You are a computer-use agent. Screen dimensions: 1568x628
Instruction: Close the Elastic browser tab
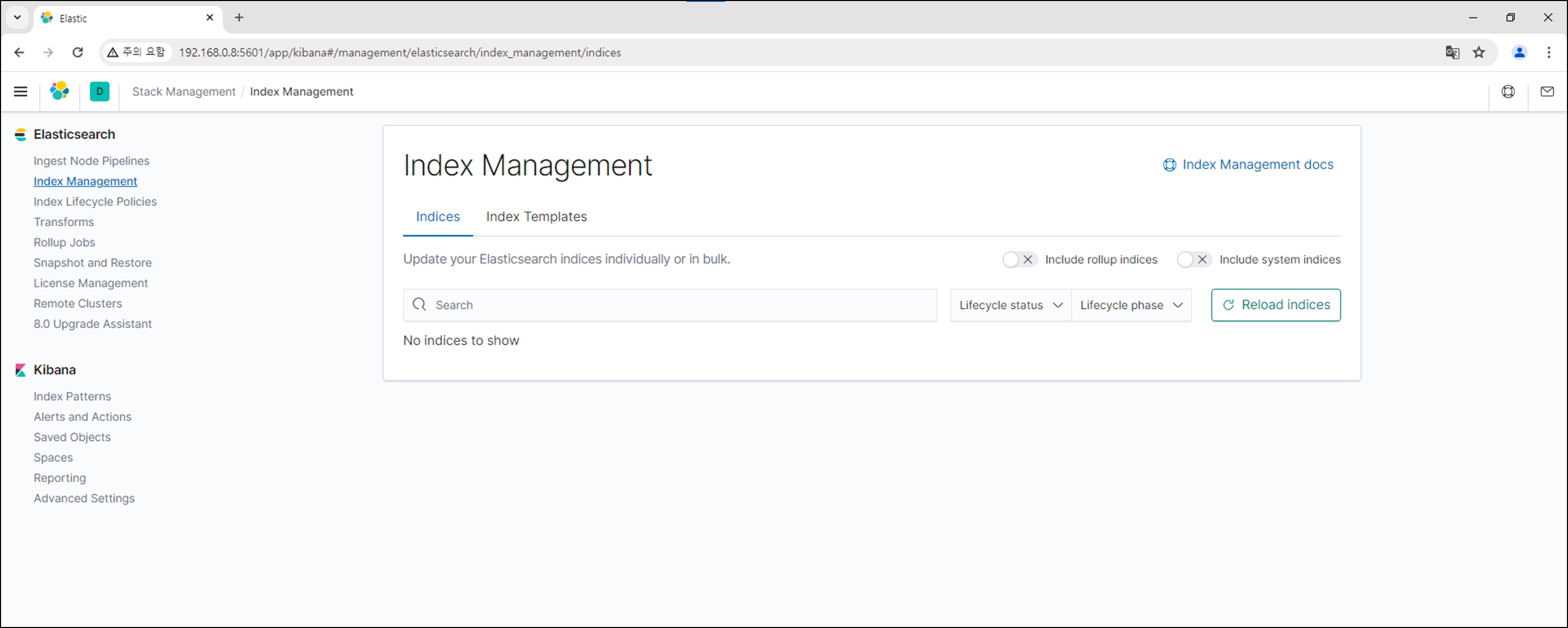pos(210,18)
